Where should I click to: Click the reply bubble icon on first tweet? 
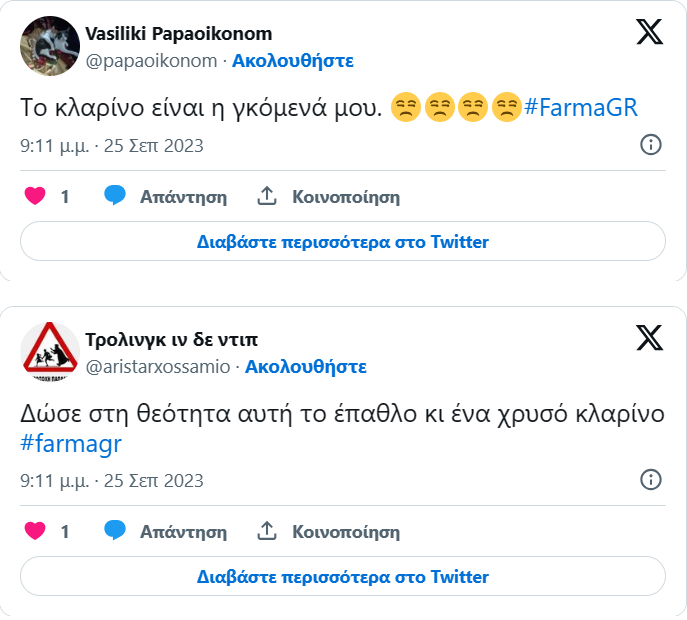click(115, 196)
